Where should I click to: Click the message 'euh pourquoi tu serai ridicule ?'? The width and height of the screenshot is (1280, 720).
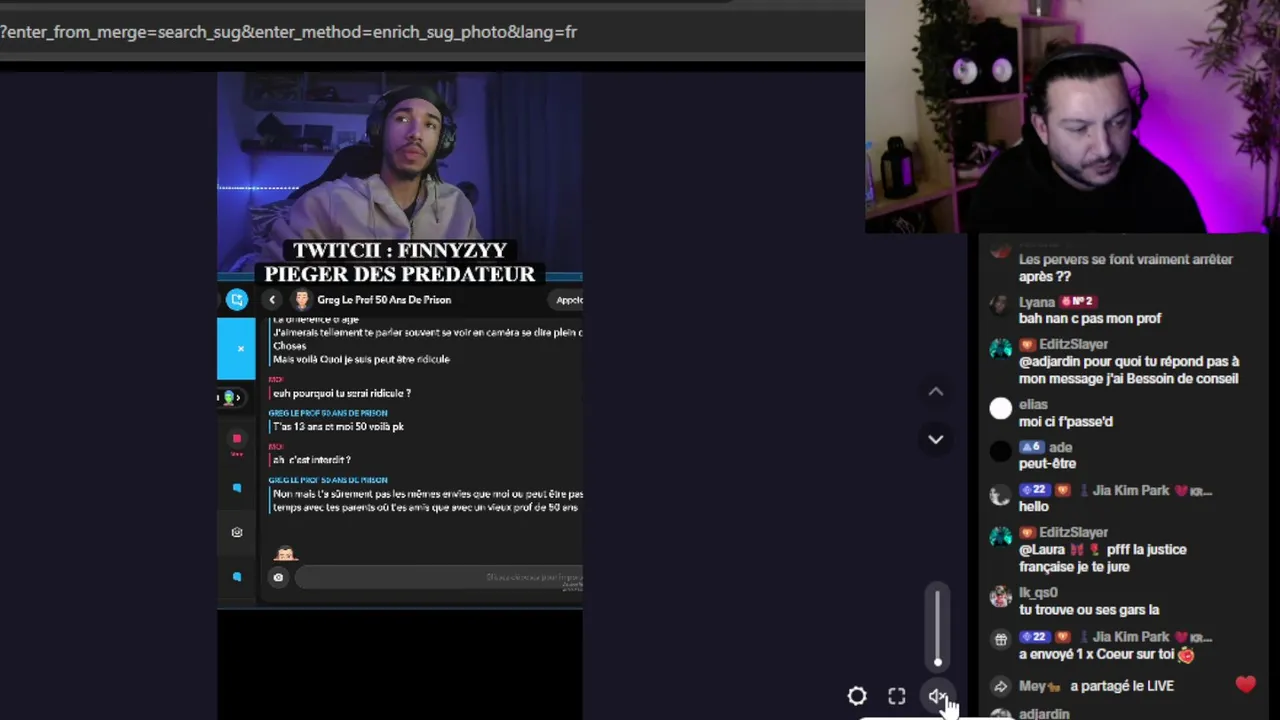point(342,393)
